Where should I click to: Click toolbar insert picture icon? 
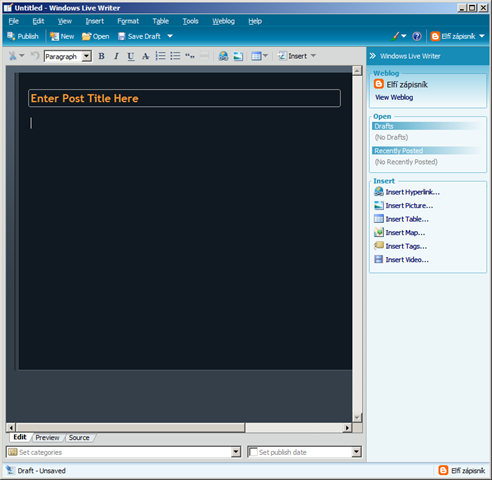(x=238, y=56)
